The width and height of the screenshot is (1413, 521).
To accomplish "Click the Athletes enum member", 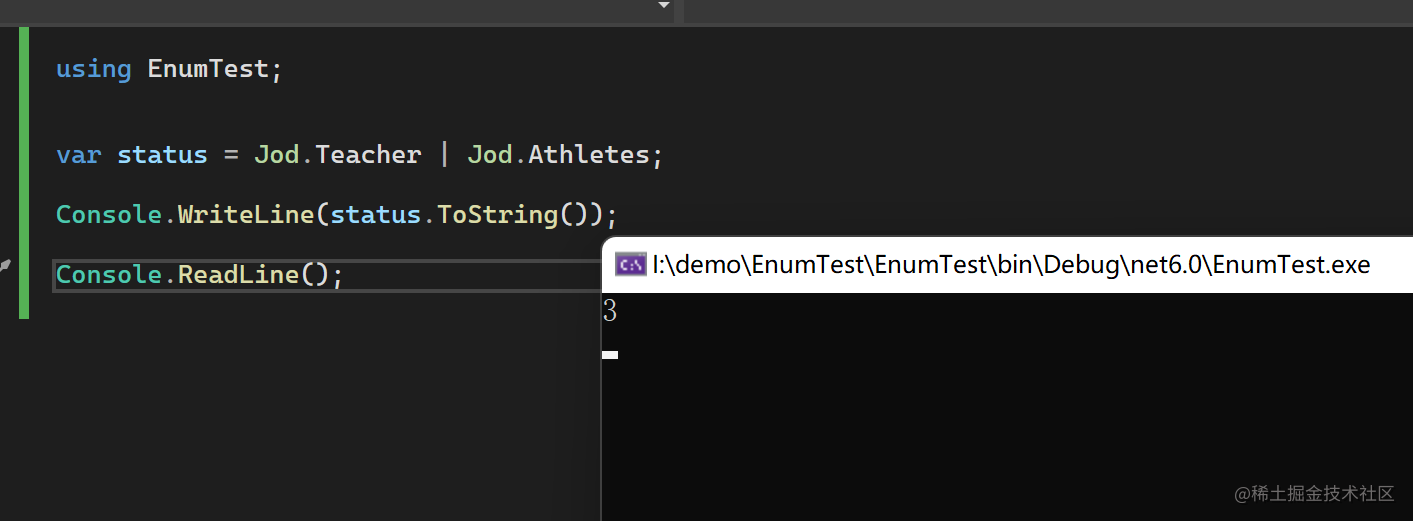I will pos(588,155).
